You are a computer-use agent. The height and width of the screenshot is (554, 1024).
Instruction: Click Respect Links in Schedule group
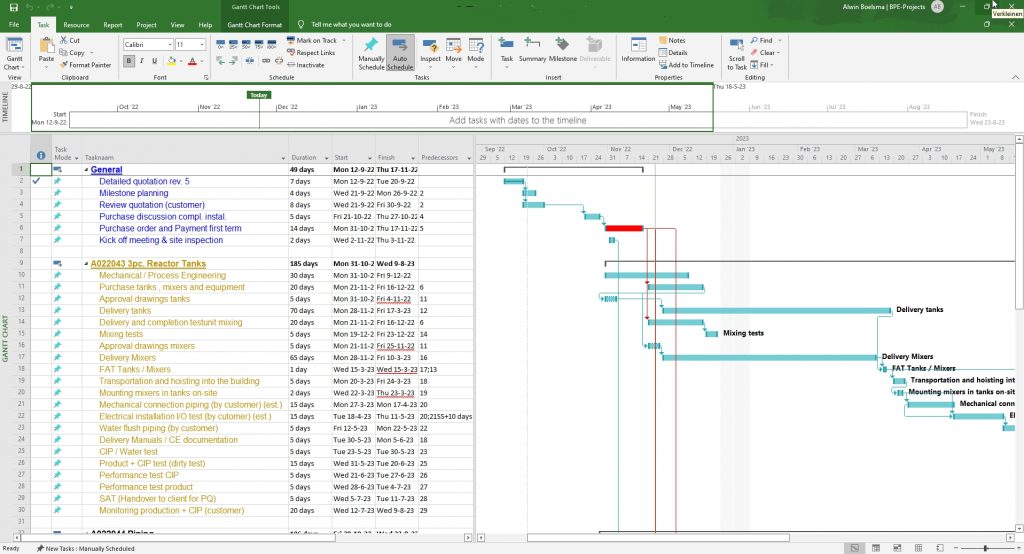pos(311,53)
